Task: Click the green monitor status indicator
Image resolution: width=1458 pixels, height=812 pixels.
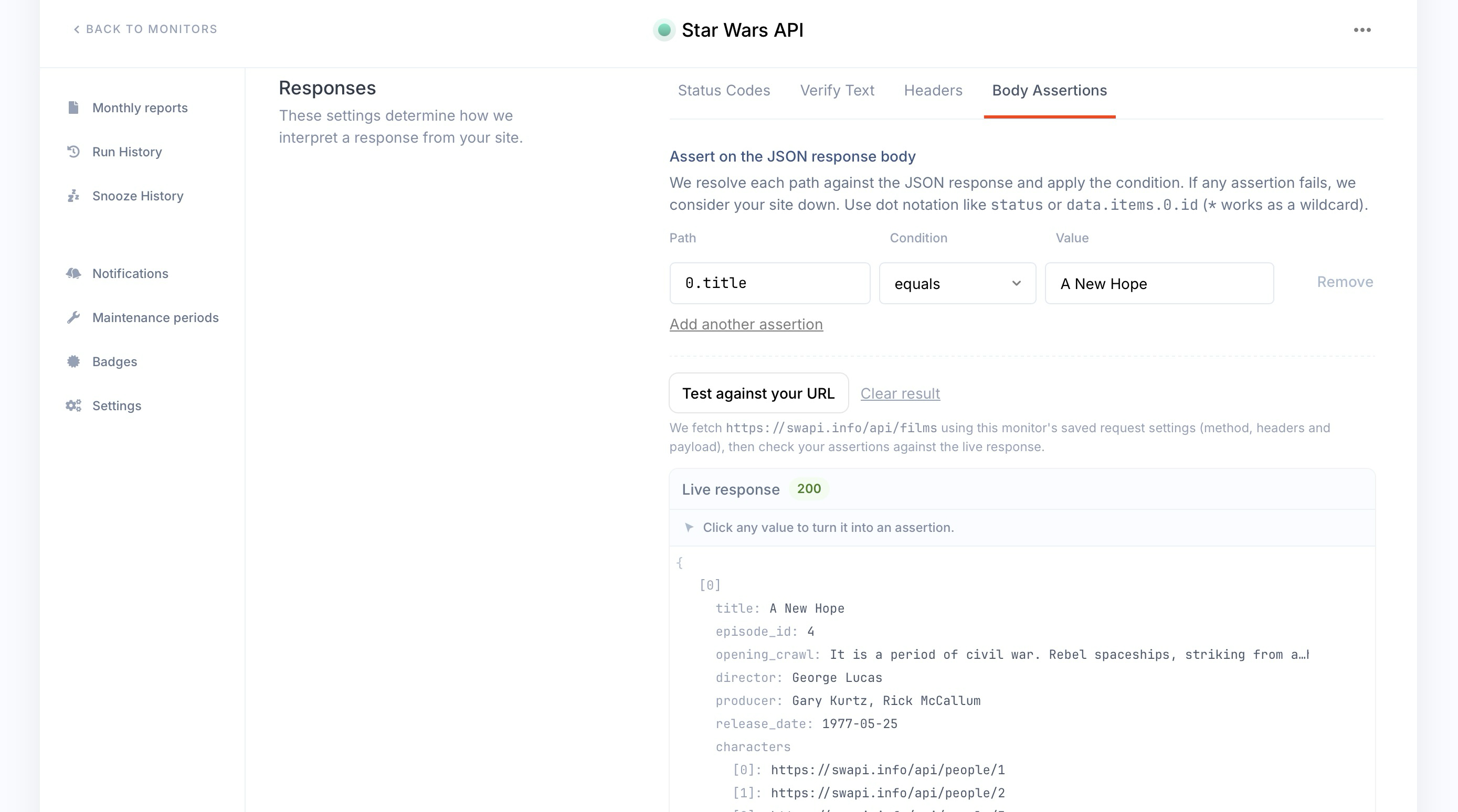Action: [664, 30]
